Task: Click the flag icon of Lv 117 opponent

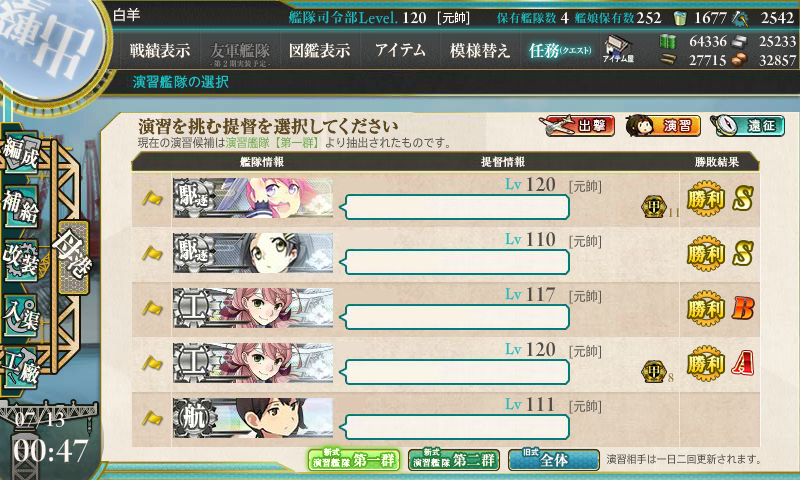Action: pos(152,309)
